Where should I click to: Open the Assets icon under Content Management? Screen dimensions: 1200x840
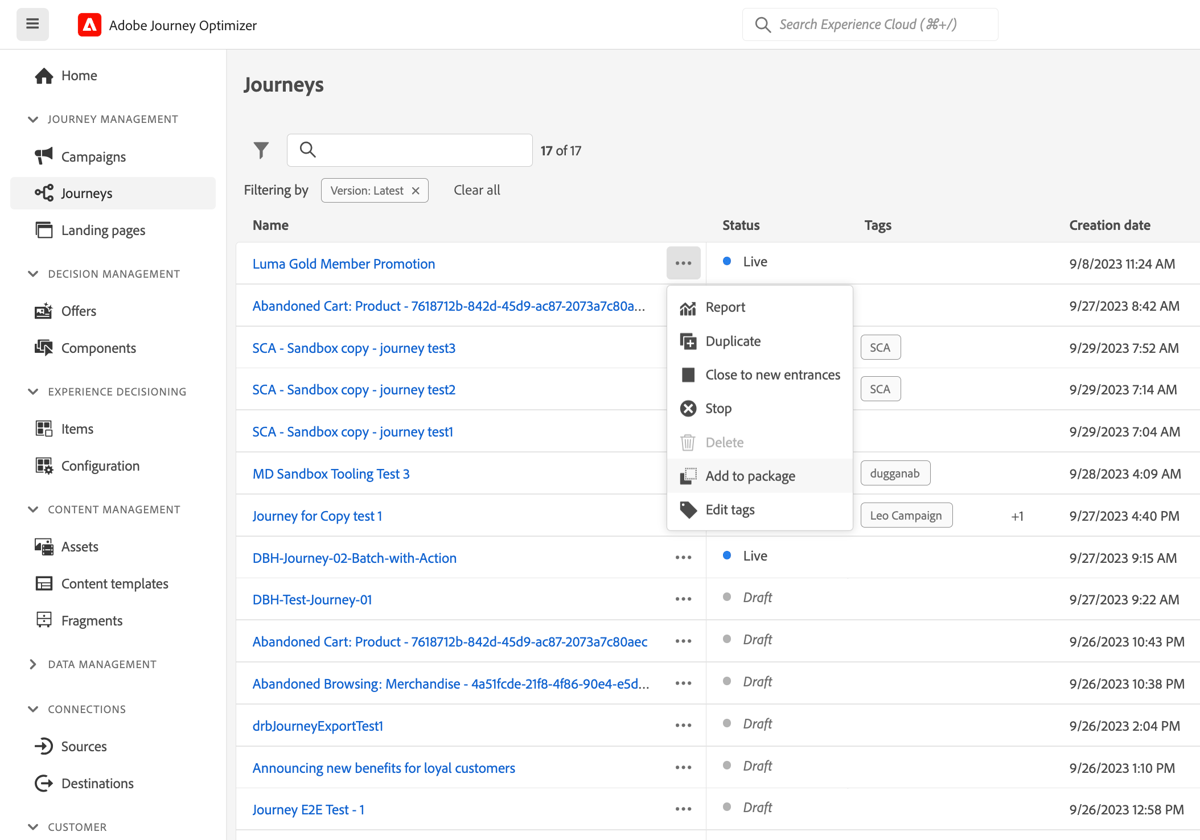click(42, 546)
